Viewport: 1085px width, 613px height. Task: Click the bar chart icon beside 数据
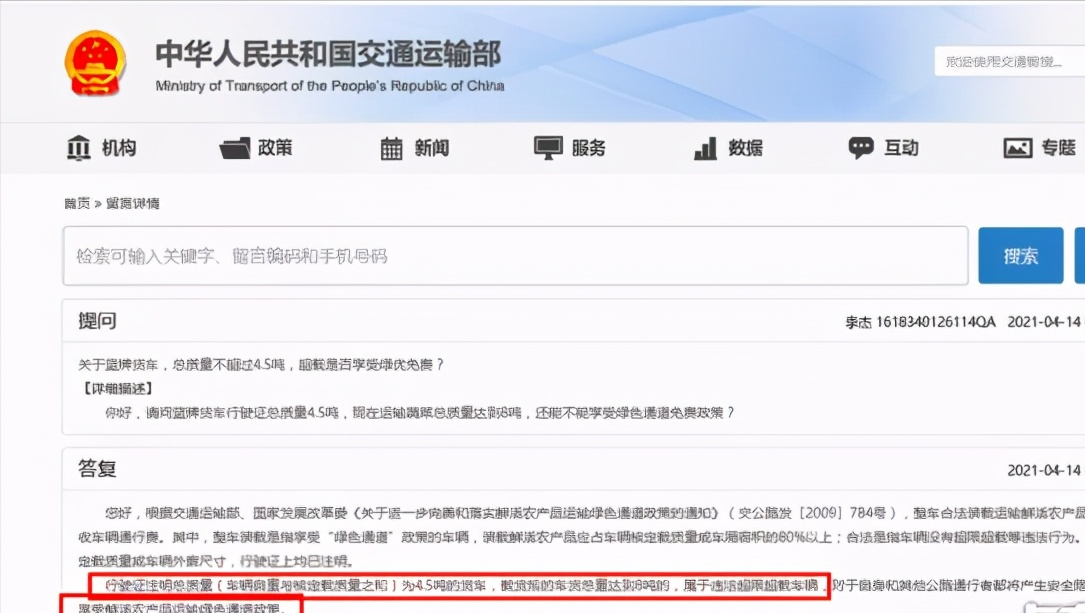(705, 148)
